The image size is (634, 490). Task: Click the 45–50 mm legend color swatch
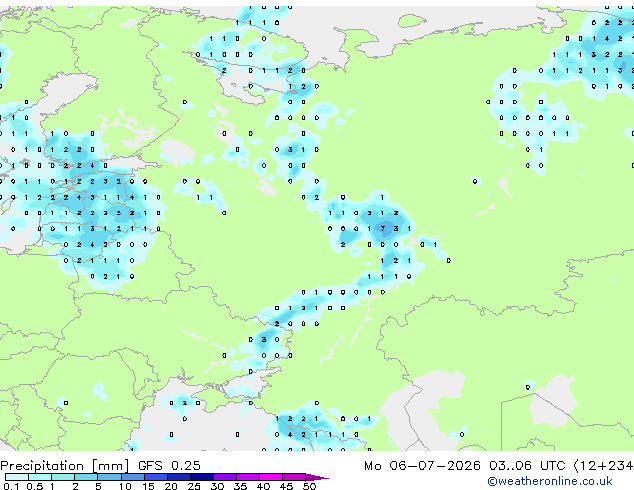[294, 477]
